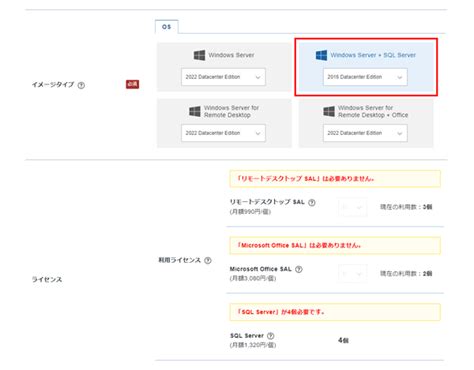Expand edition dropdown under Remote Desktop + Office
The width and height of the screenshot is (474, 370).
tap(365, 133)
